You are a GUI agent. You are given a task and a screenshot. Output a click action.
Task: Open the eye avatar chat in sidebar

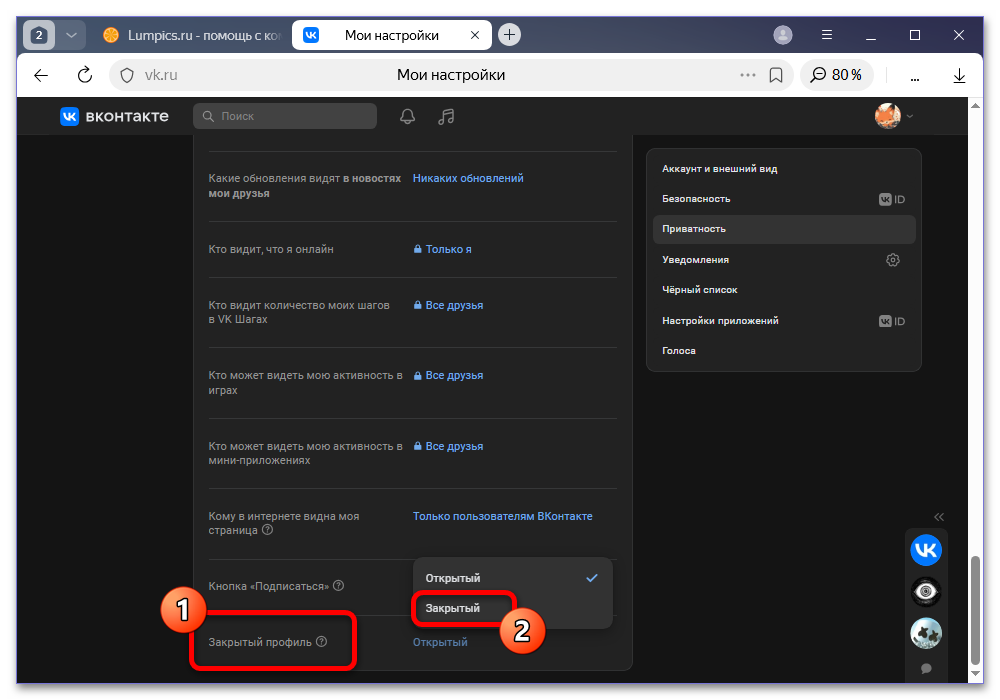click(926, 592)
